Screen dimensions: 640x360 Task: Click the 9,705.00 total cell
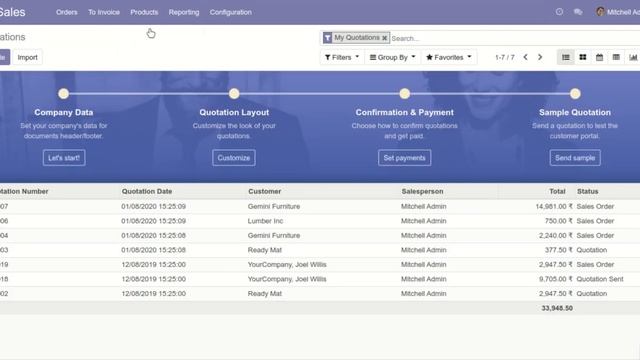[556, 279]
